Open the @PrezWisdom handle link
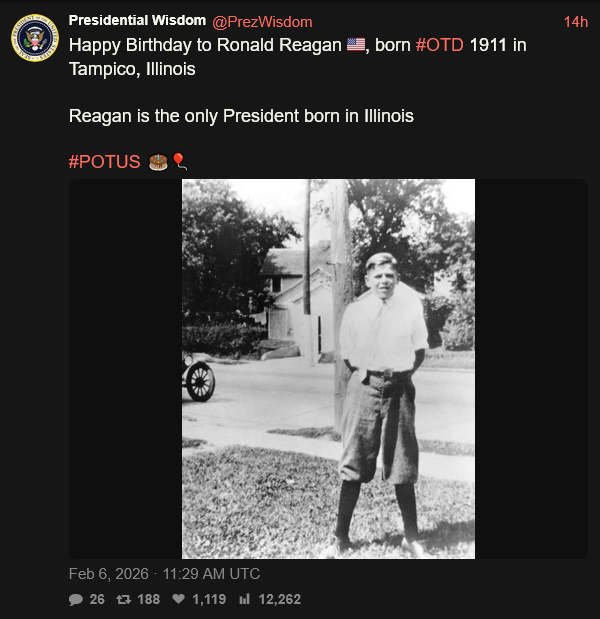Image resolution: width=600 pixels, height=619 pixels. pyautogui.click(x=262, y=22)
